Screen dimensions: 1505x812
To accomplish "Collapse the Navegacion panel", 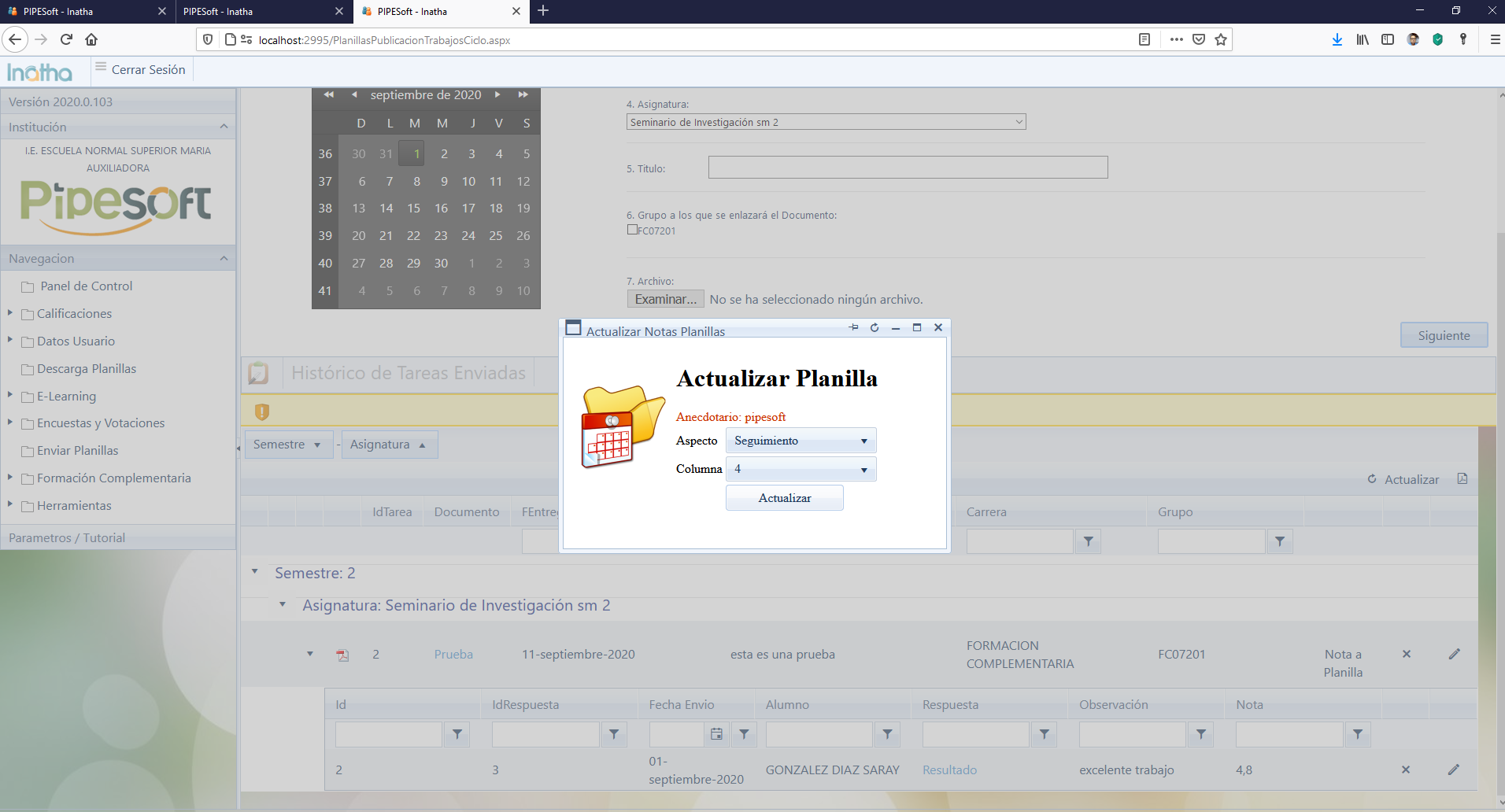I will (x=224, y=258).
